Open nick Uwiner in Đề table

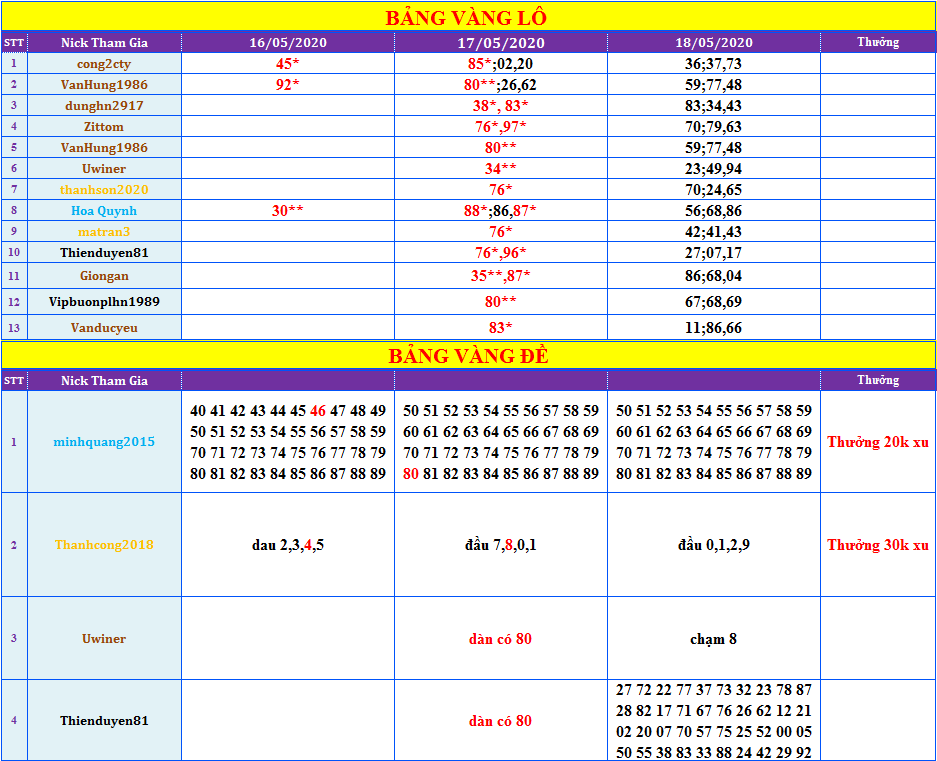(104, 638)
